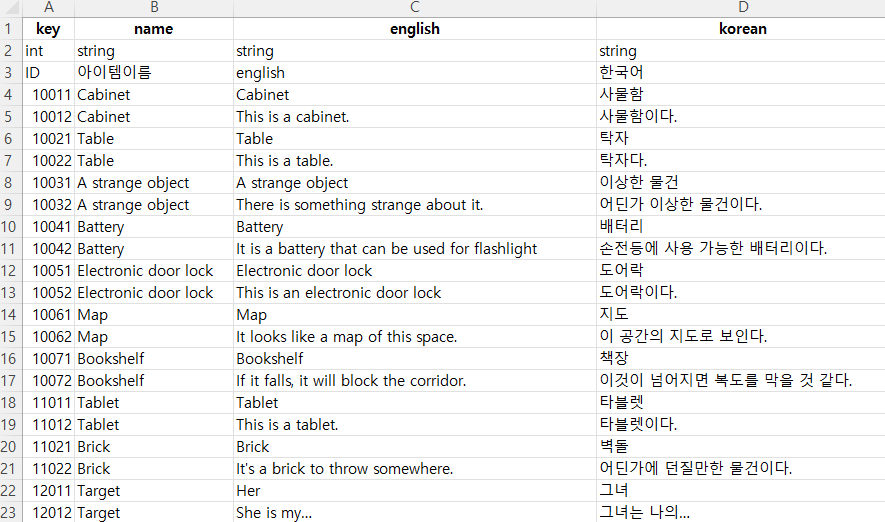Select the '그녀는 나의...' cell
The width and height of the screenshot is (885, 522).
tap(741, 513)
